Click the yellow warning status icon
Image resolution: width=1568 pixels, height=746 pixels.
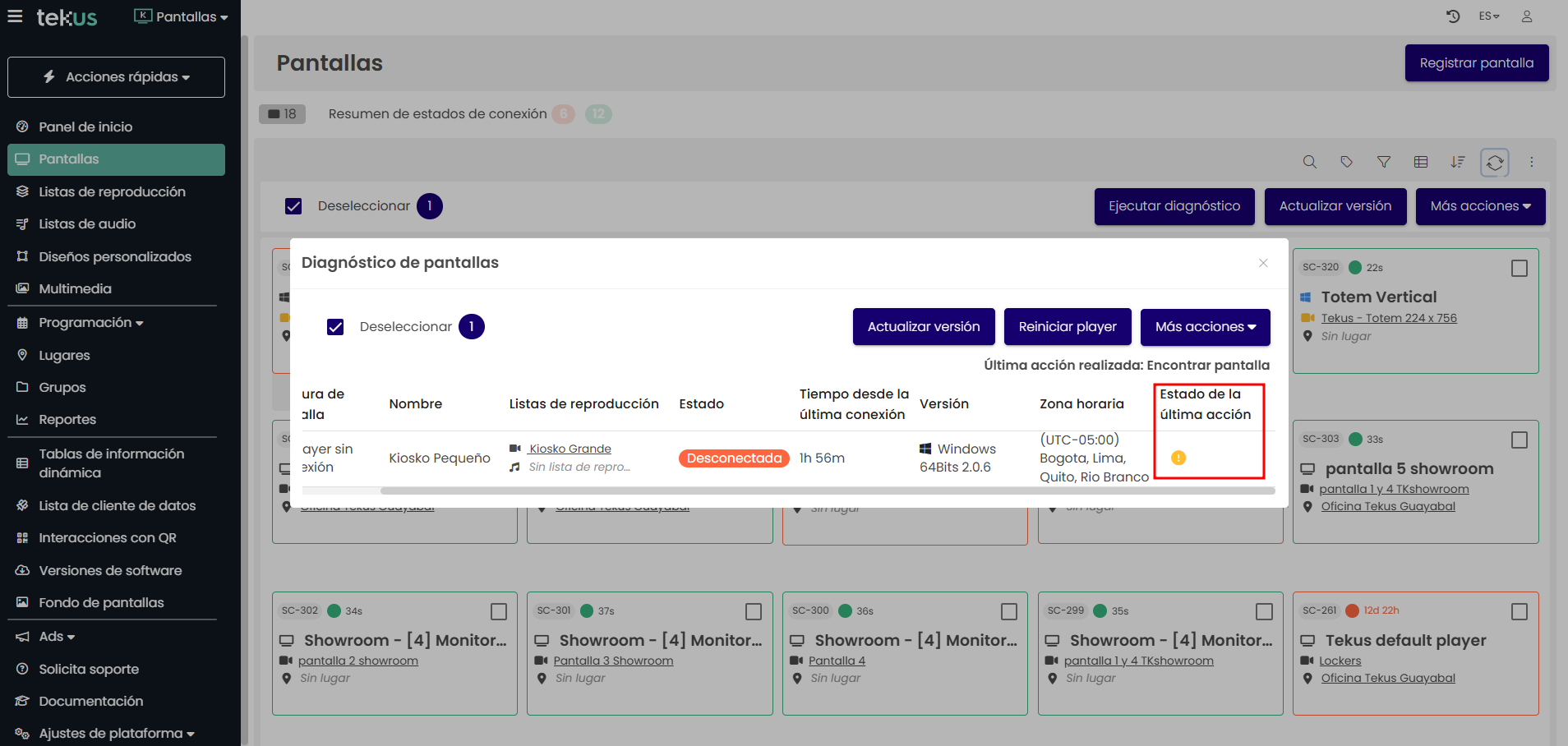(x=1178, y=458)
